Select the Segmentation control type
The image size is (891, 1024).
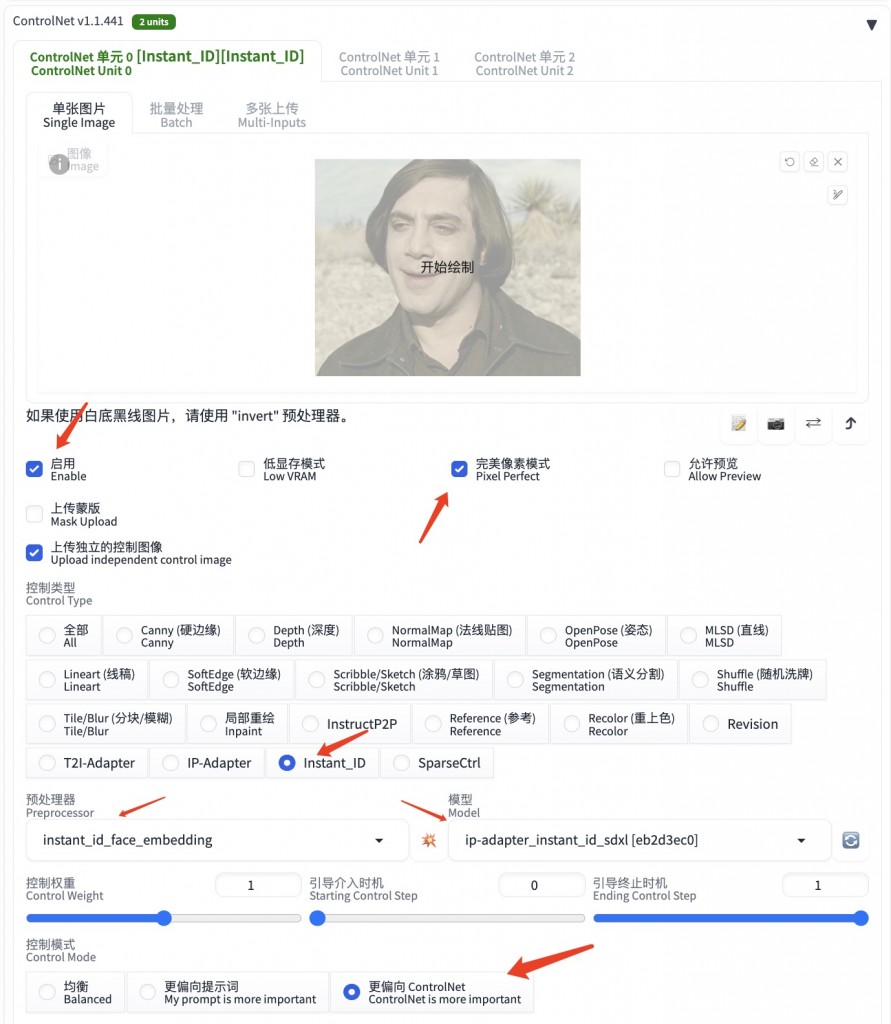pyautogui.click(x=586, y=680)
